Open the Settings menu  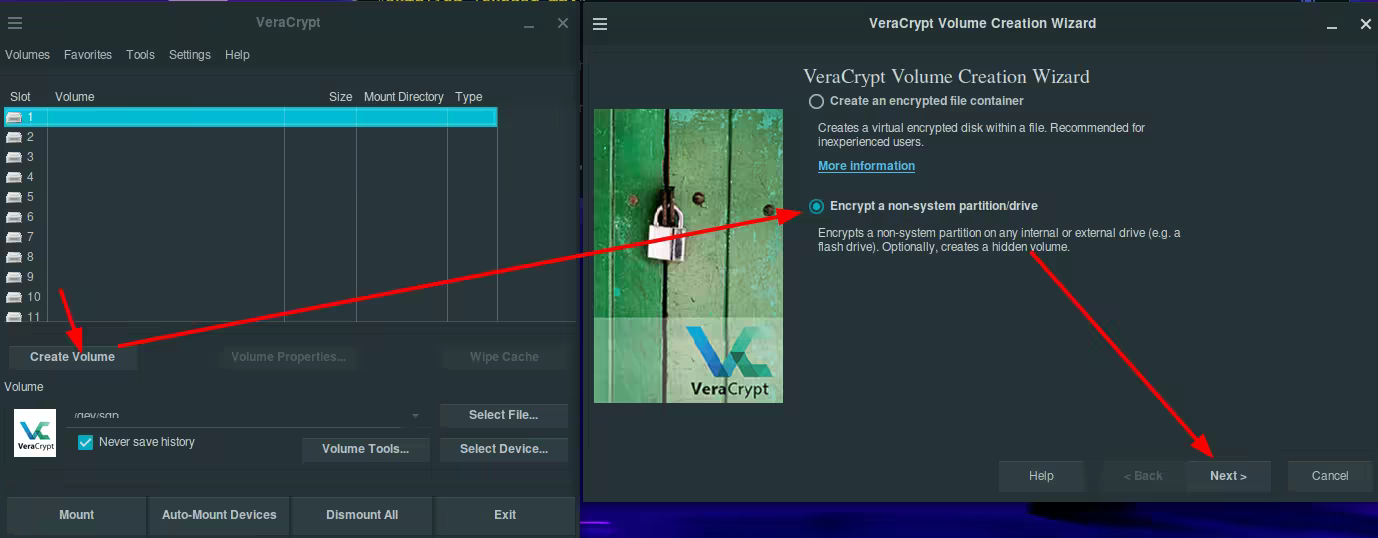(190, 55)
